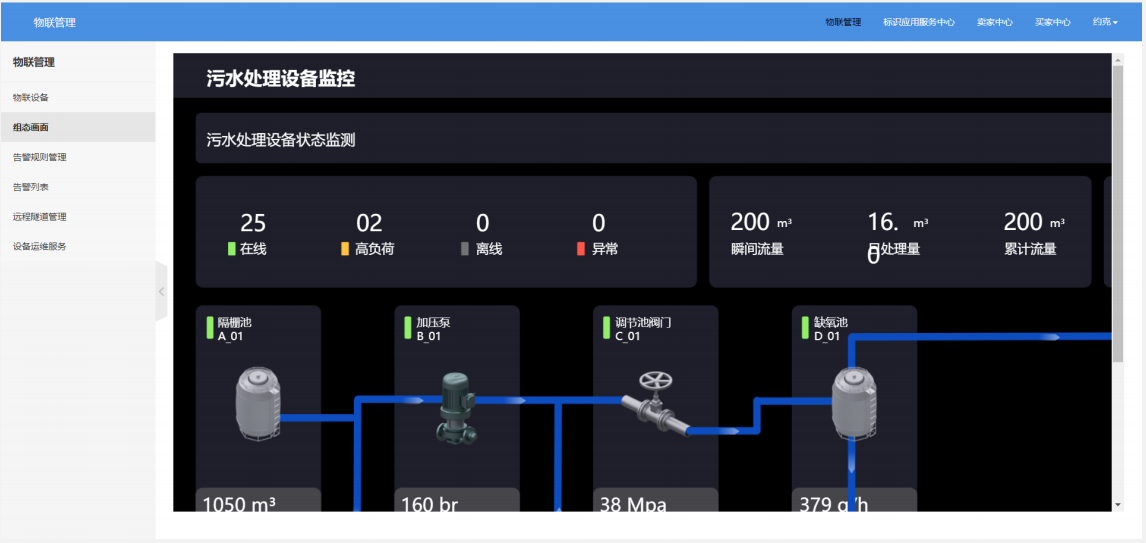Click the scrollbar down arrow
This screenshot has width=1146, height=543.
[x=1117, y=504]
